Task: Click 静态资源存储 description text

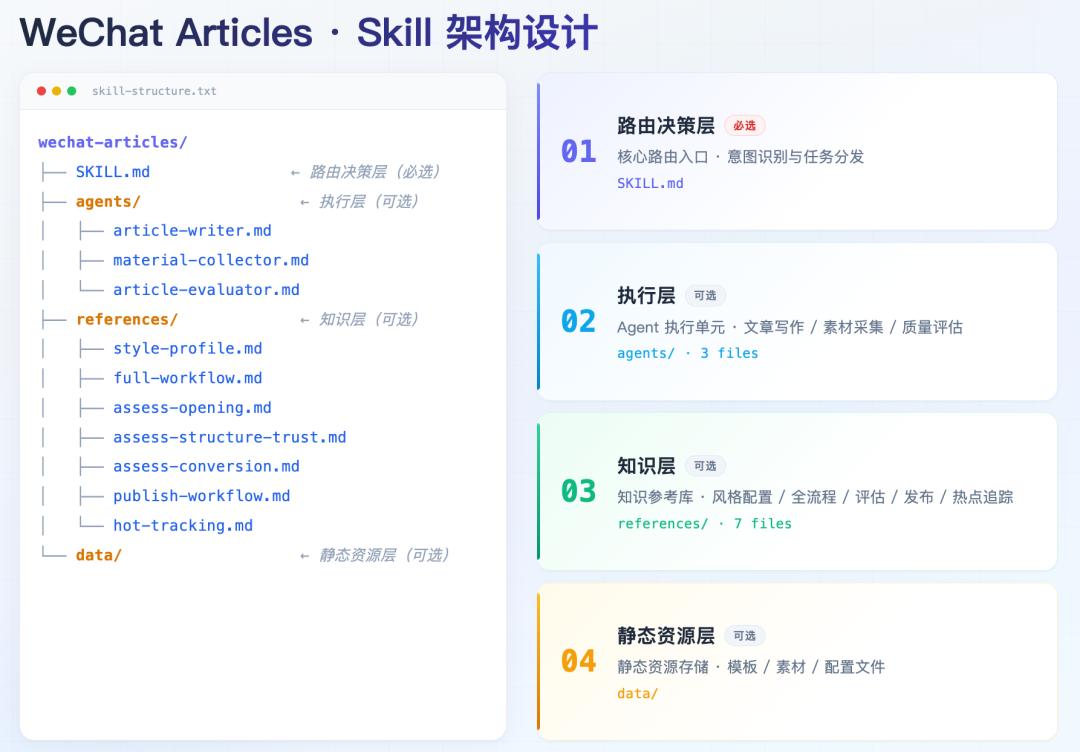Action: [751, 667]
